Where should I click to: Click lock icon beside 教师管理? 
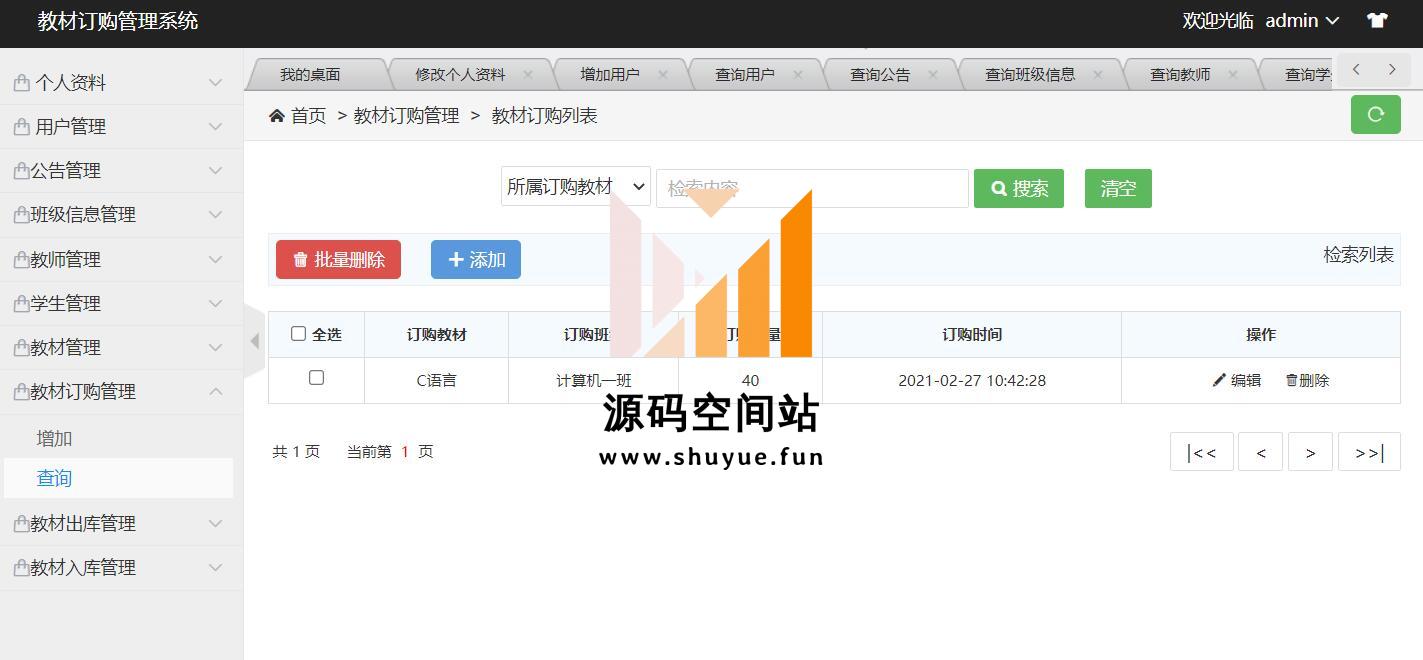coord(22,260)
